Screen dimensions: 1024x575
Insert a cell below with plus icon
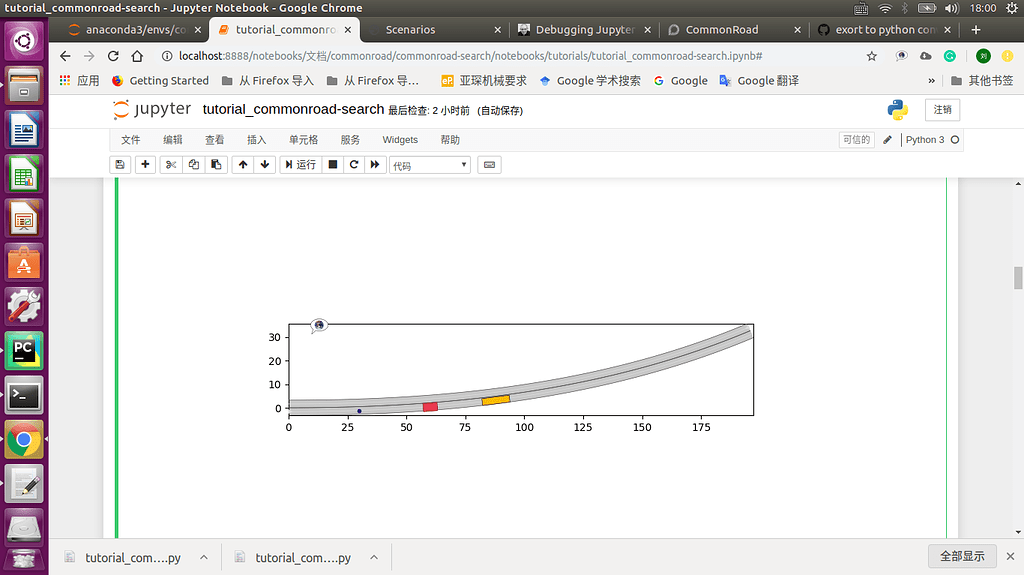click(x=146, y=165)
